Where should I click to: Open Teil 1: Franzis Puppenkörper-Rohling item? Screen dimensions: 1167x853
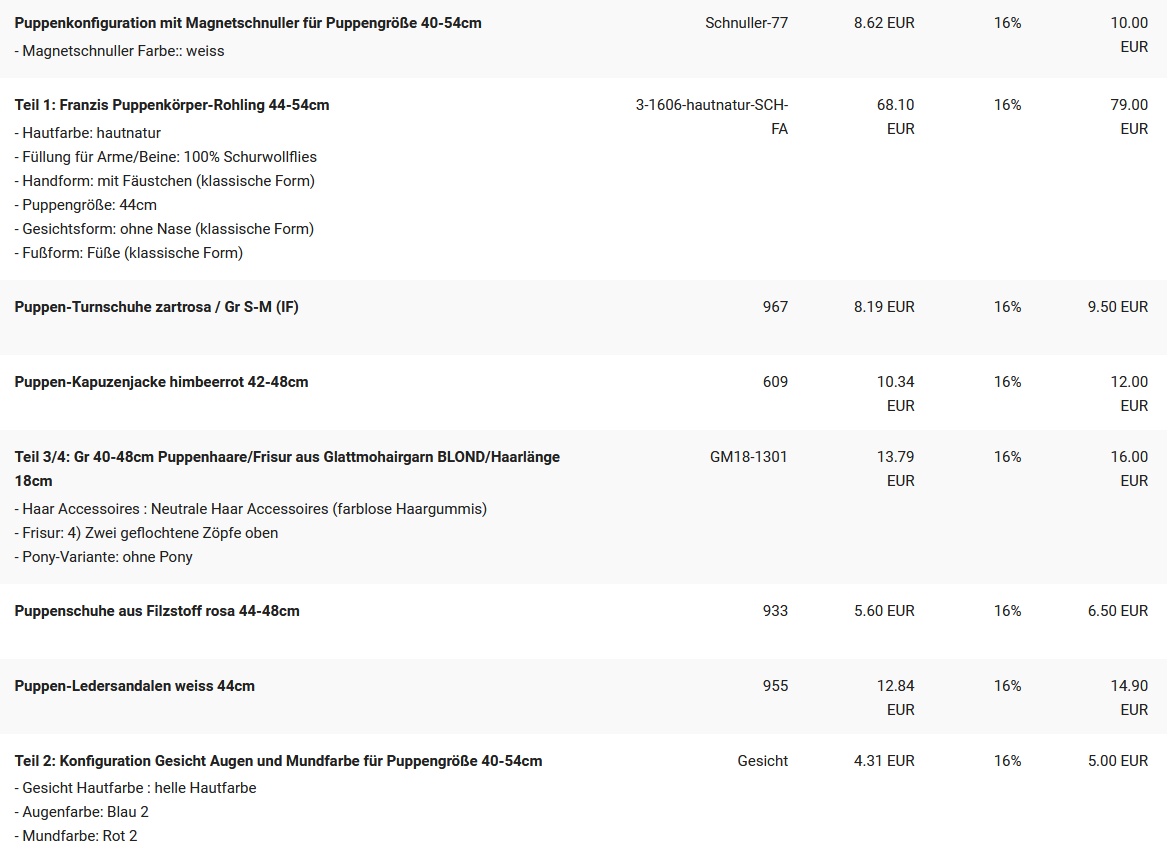[x=172, y=105]
